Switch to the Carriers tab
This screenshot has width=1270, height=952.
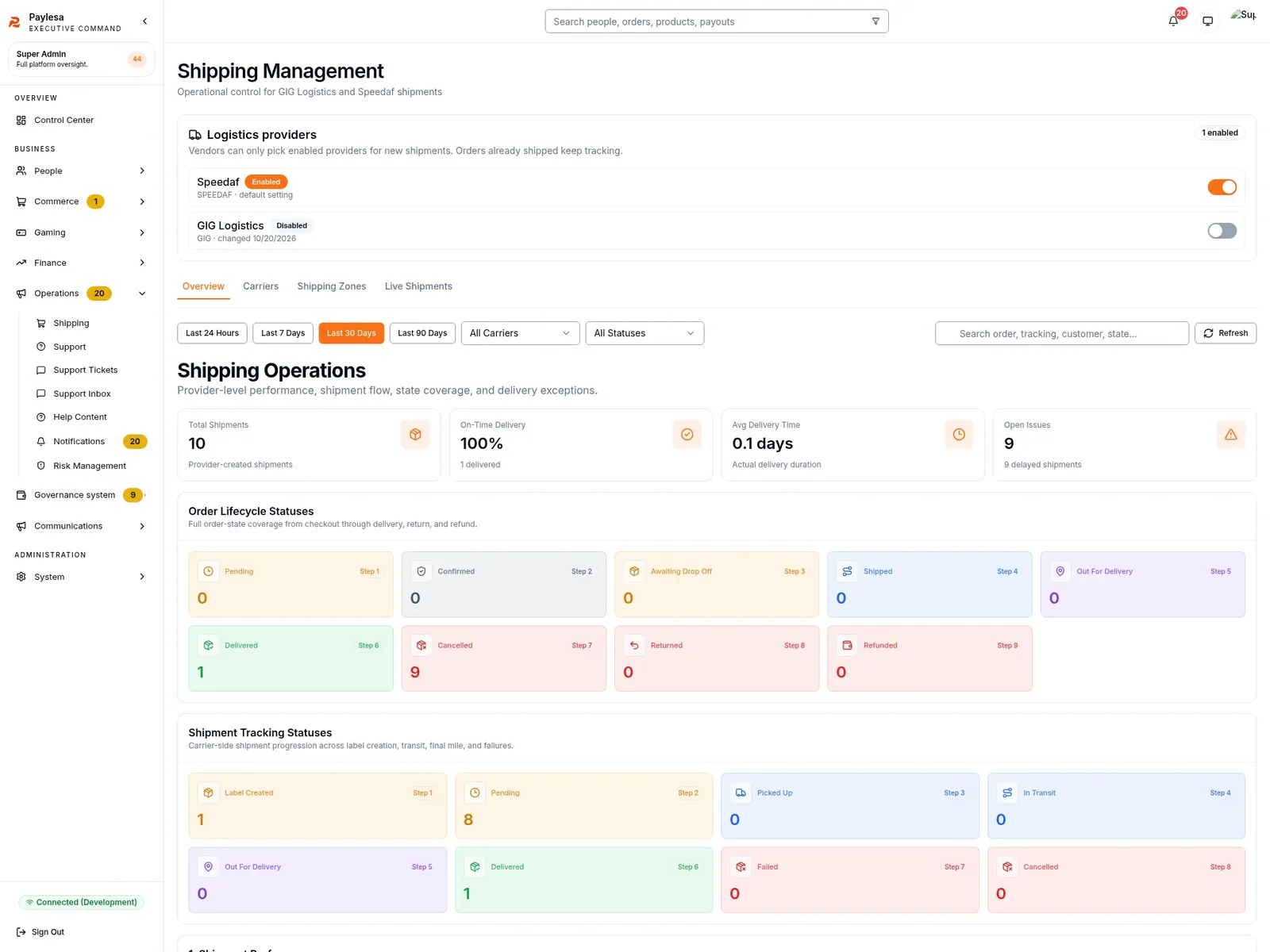(x=260, y=286)
